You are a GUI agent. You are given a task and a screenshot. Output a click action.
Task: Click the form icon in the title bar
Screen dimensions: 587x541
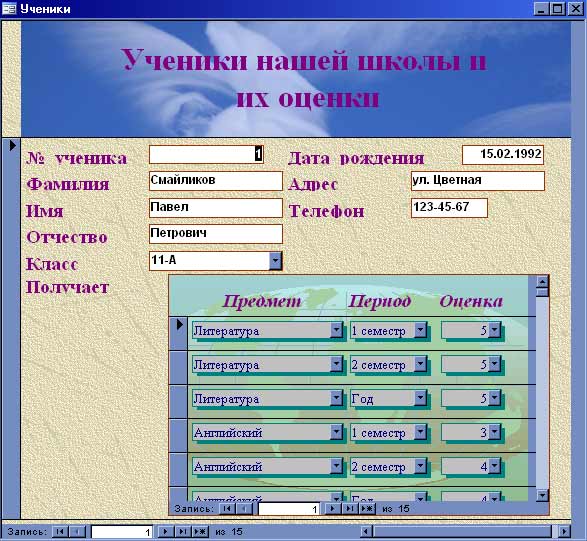click(9, 8)
